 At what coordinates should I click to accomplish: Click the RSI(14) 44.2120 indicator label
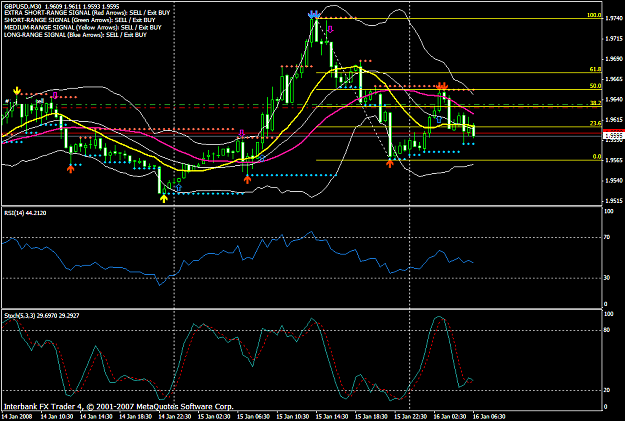click(25, 213)
